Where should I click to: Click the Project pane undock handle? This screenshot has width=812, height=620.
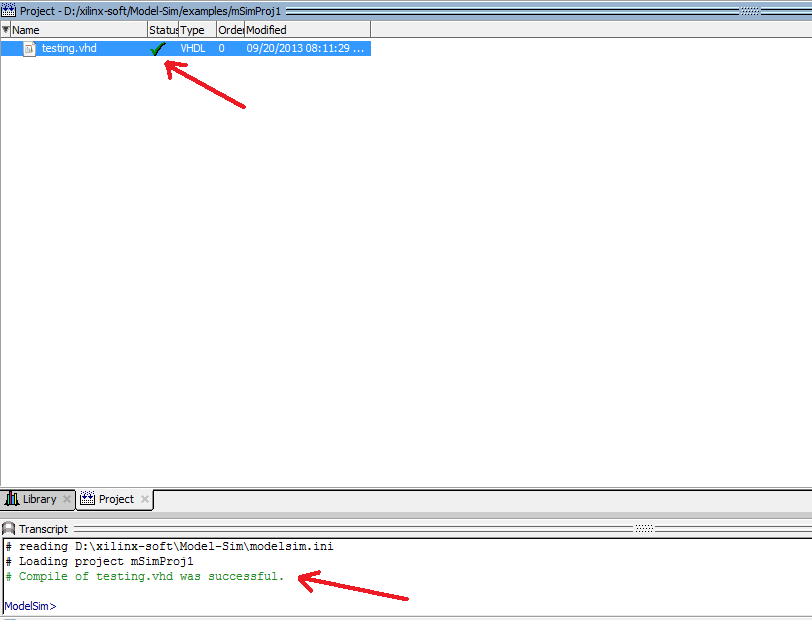tap(750, 10)
